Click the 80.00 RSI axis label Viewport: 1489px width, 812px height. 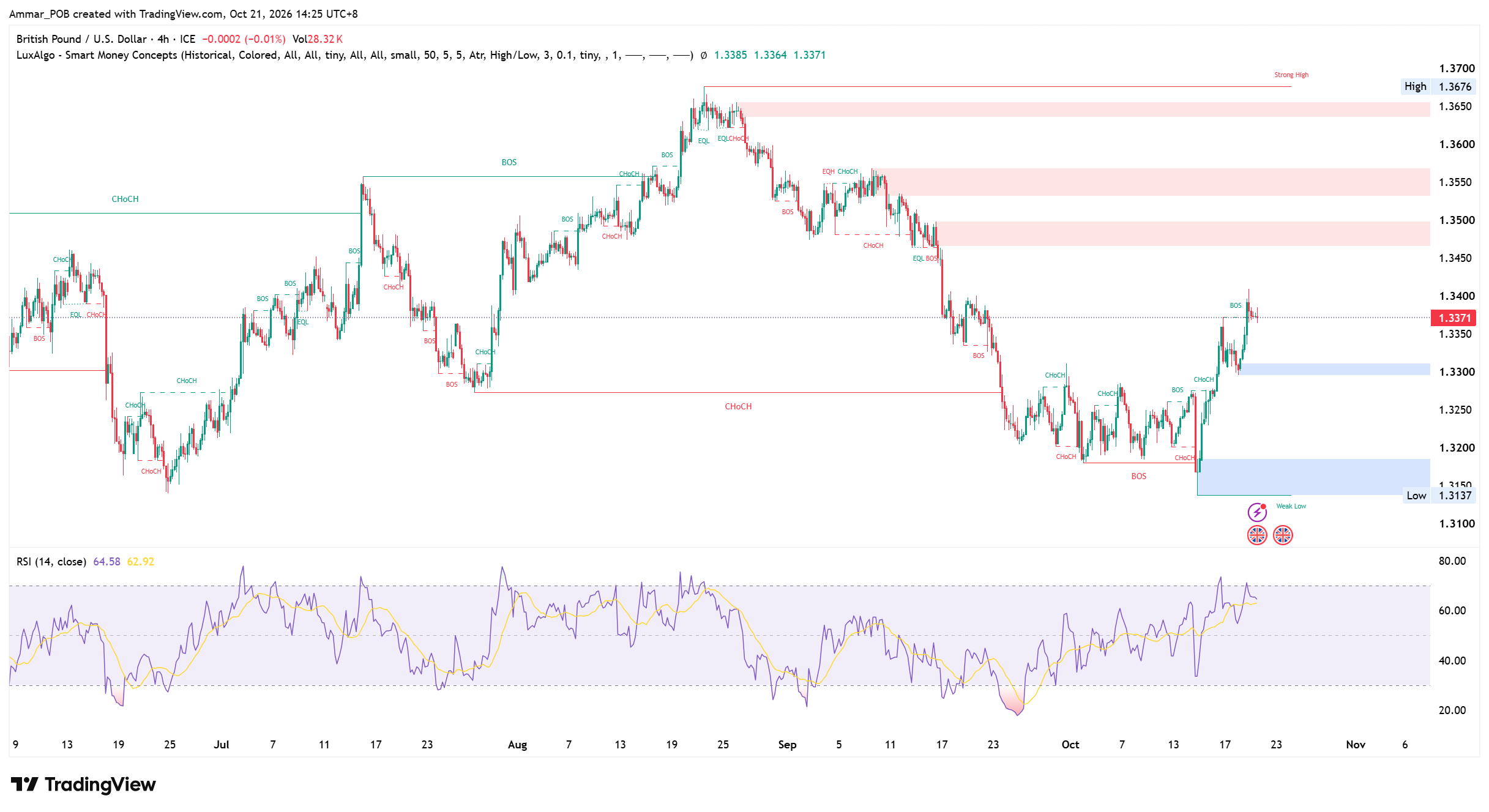[x=1452, y=561]
